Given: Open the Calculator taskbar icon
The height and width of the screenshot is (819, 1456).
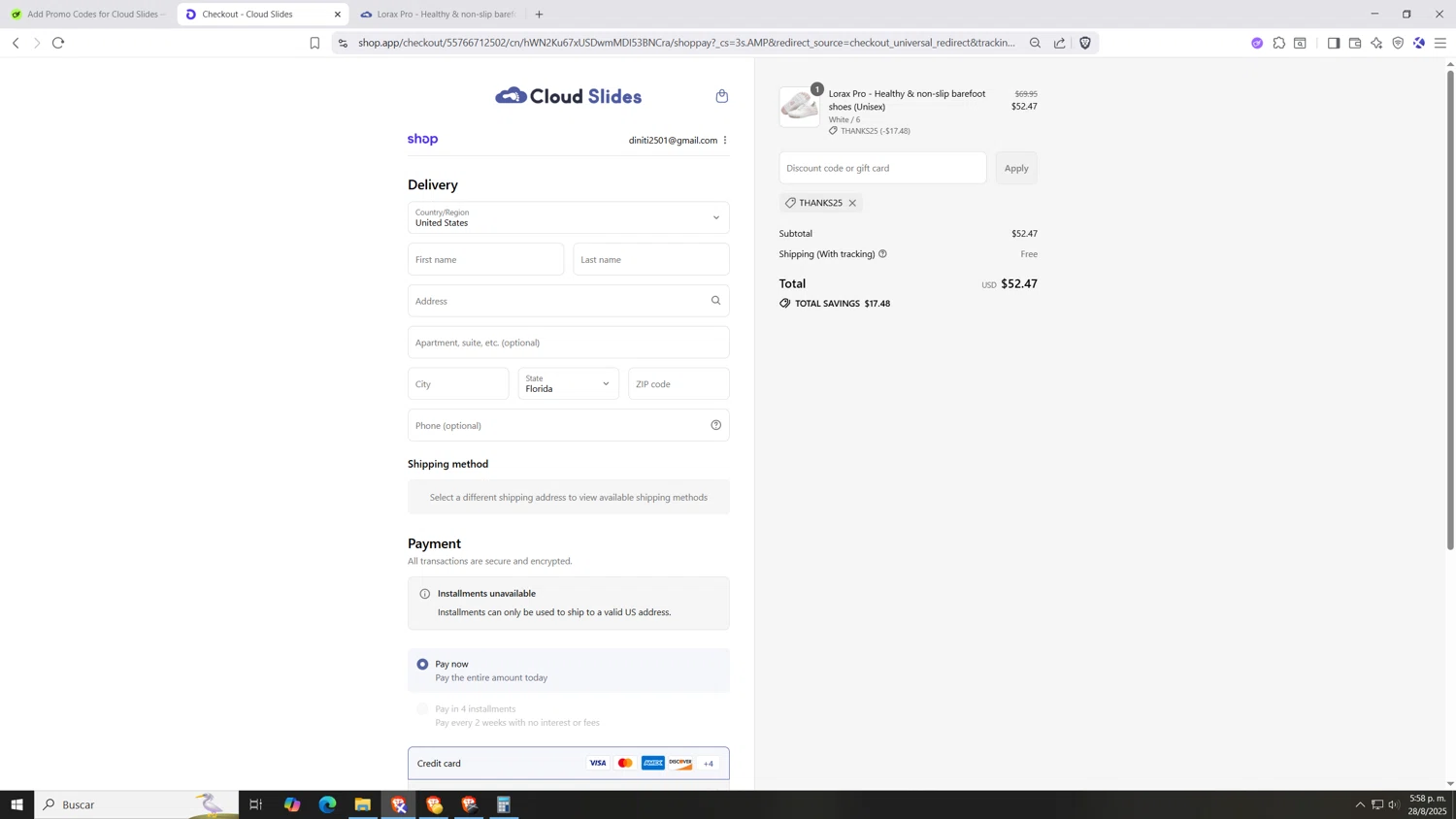Looking at the screenshot, I should [504, 804].
